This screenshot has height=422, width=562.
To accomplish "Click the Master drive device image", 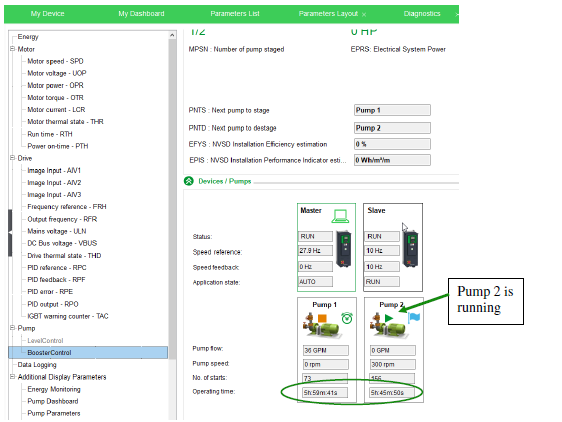I will [x=344, y=249].
